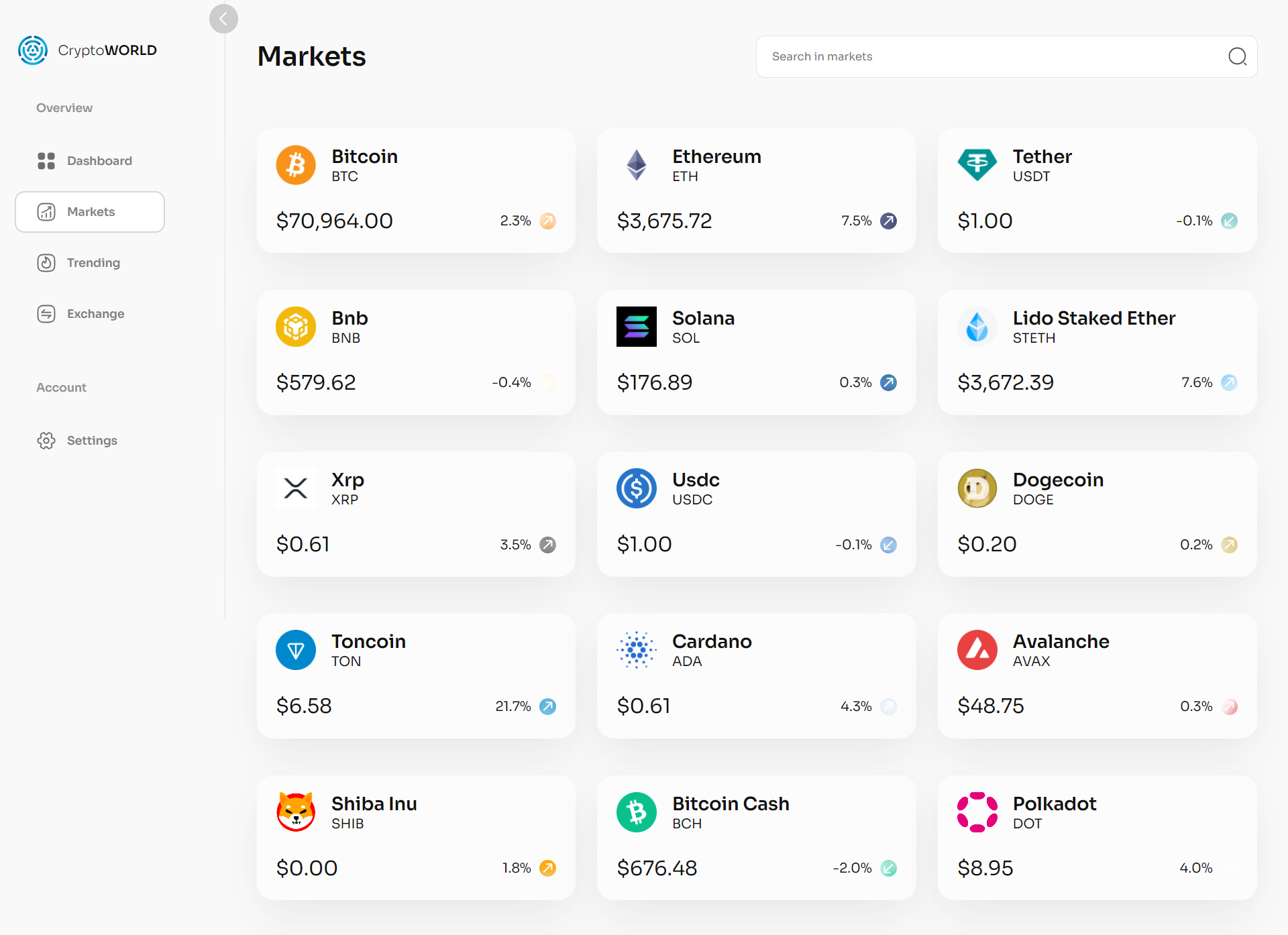Screen dimensions: 1288x935
Task: Focus the Search in markets field
Action: coord(1006,57)
